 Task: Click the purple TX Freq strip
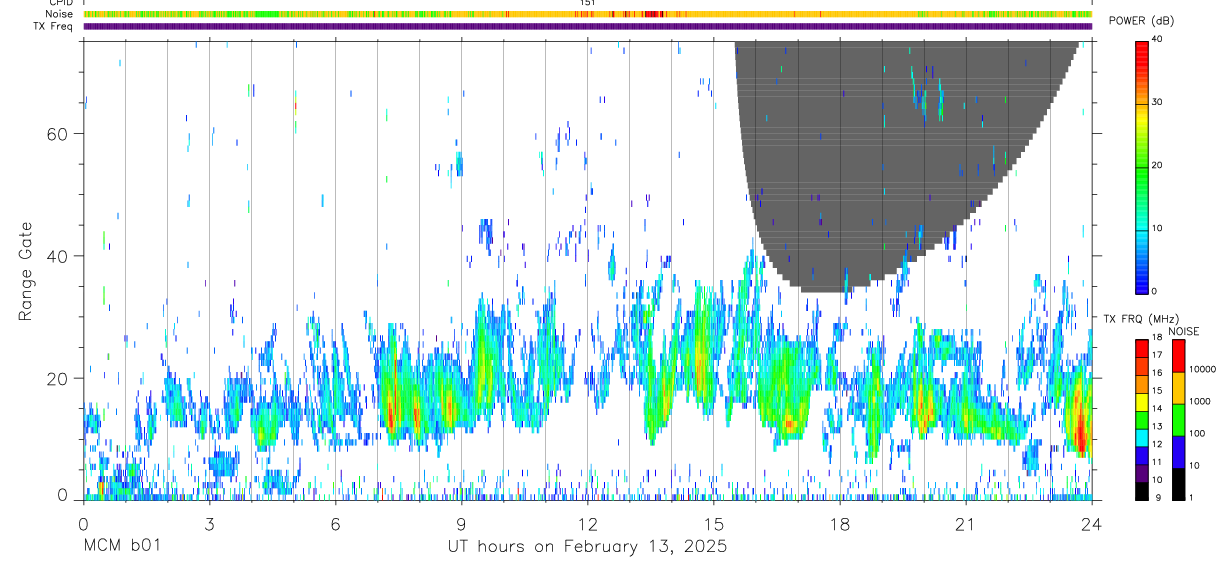(588, 26)
